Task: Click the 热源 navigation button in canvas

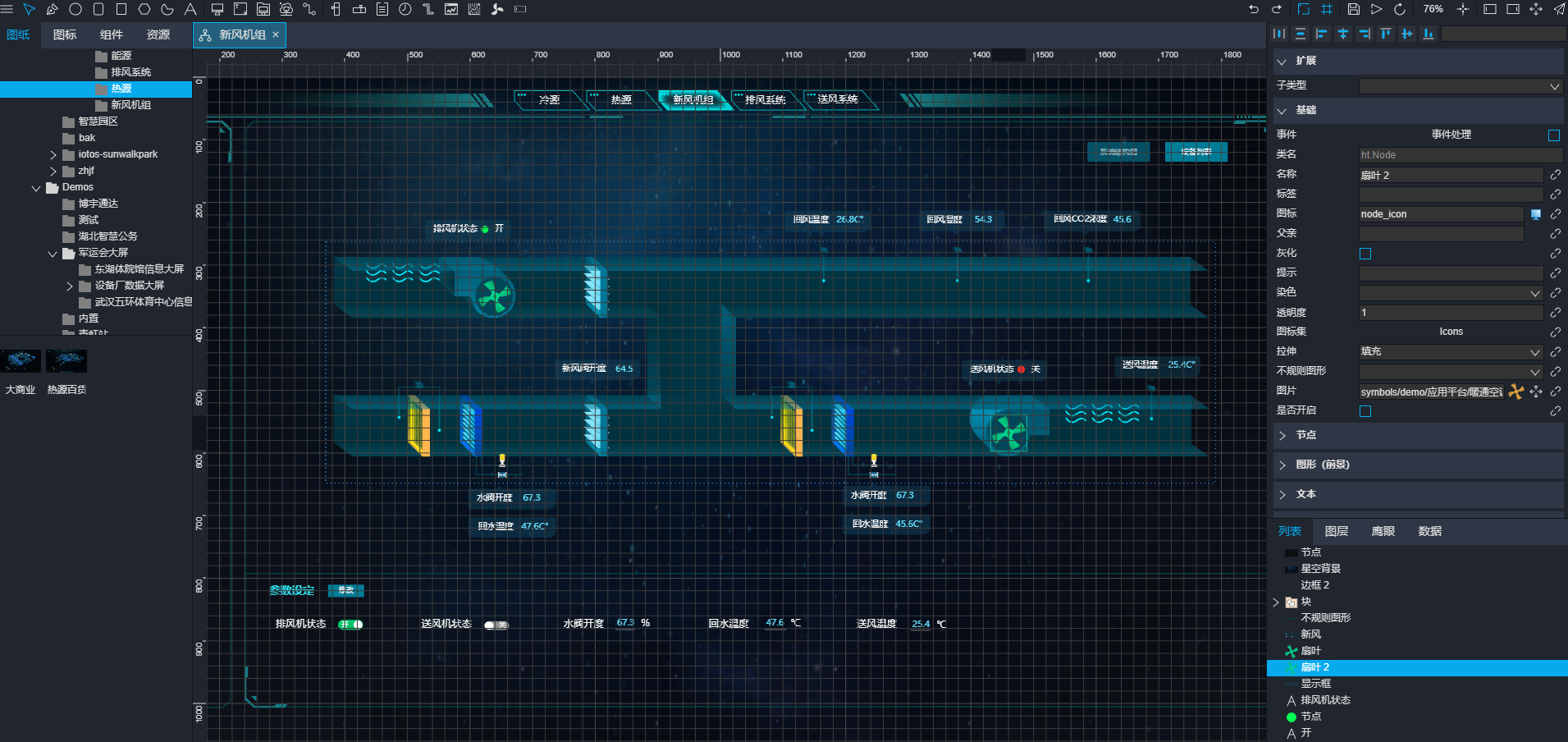Action: [621, 99]
